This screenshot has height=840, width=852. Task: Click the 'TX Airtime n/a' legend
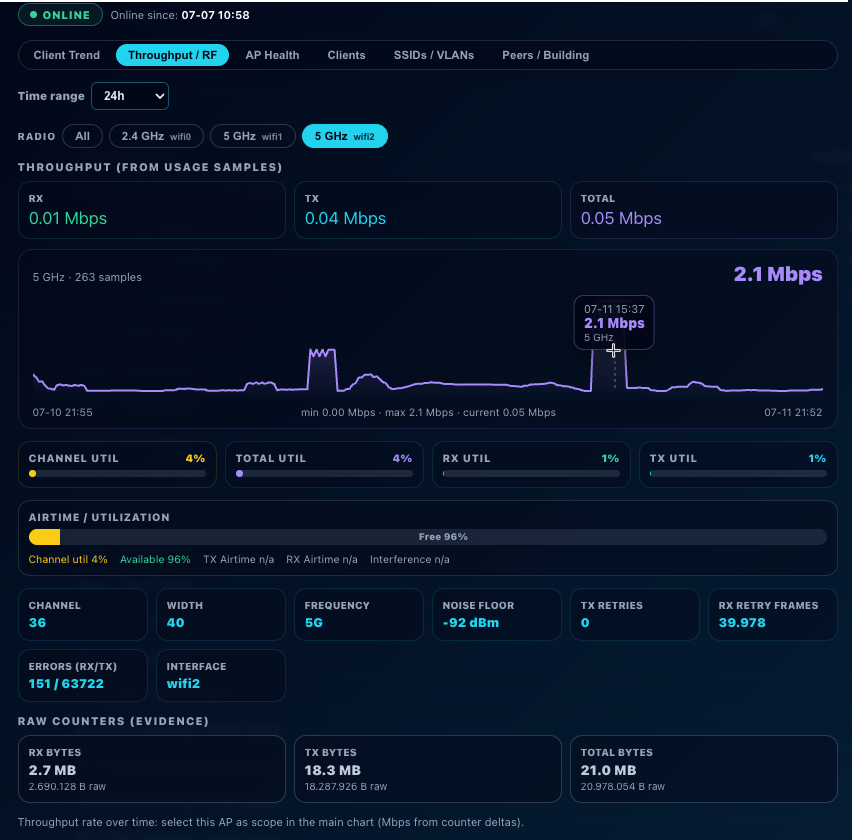pos(239,560)
